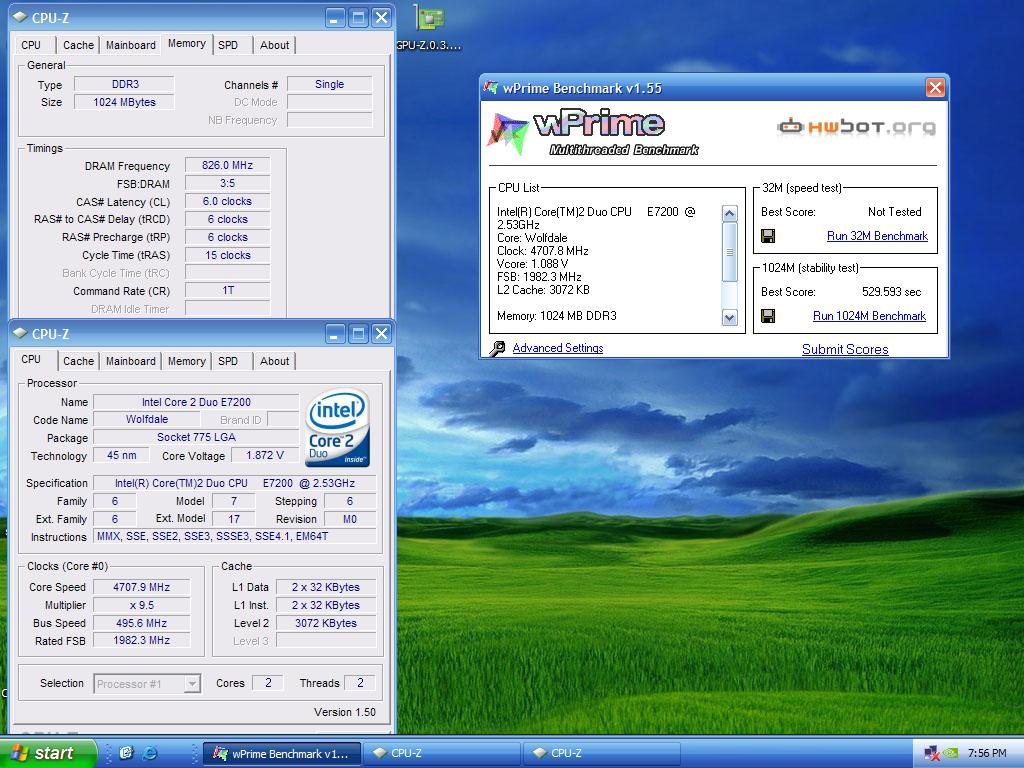1024x768 pixels.
Task: Open Mainboard tab in upper CPU-Z window
Action: click(131, 45)
